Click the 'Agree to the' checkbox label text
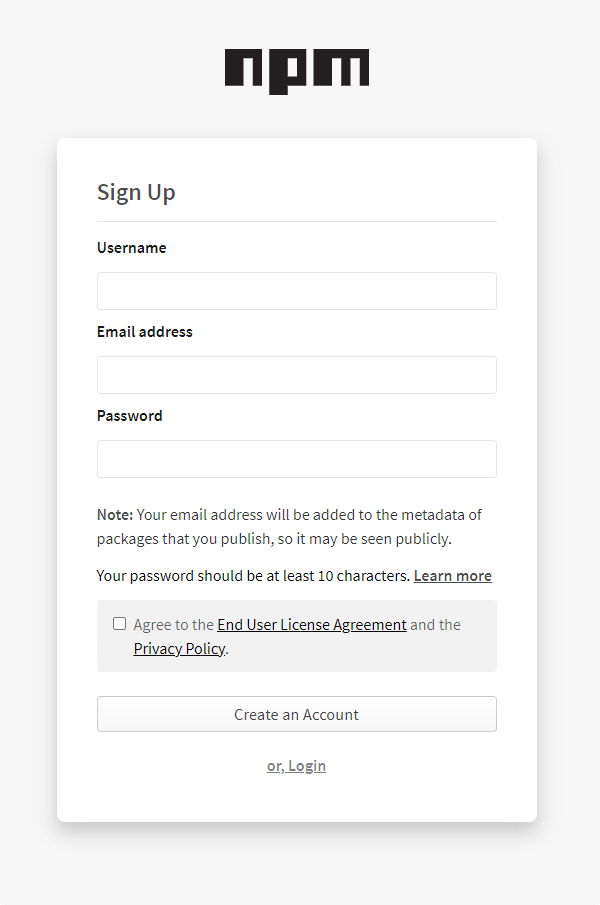The height and width of the screenshot is (905, 600). (174, 625)
